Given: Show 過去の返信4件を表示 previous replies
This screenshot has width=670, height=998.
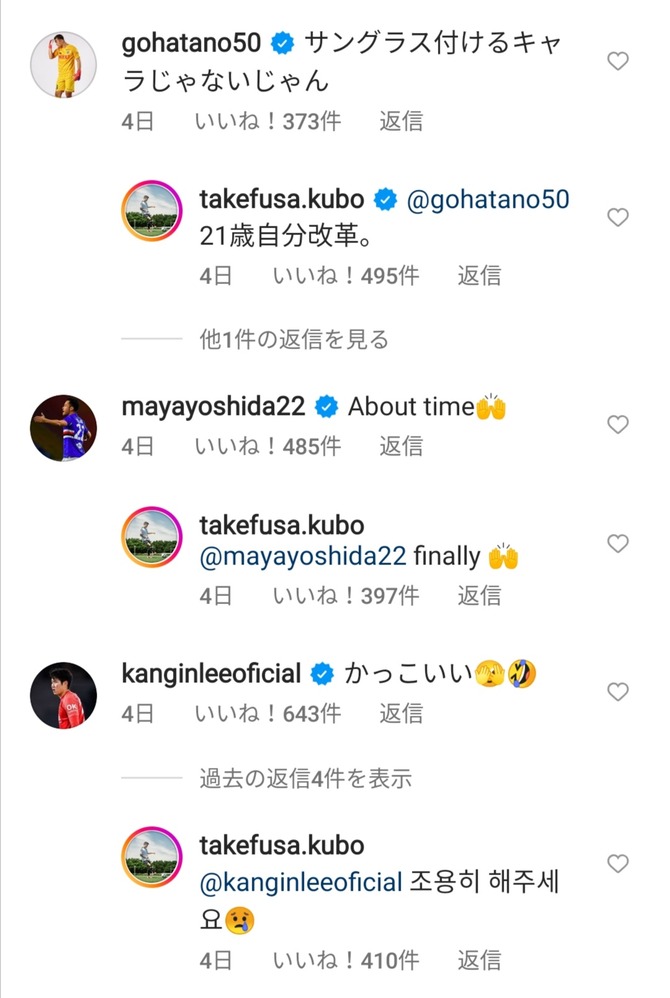Looking at the screenshot, I should click(305, 778).
